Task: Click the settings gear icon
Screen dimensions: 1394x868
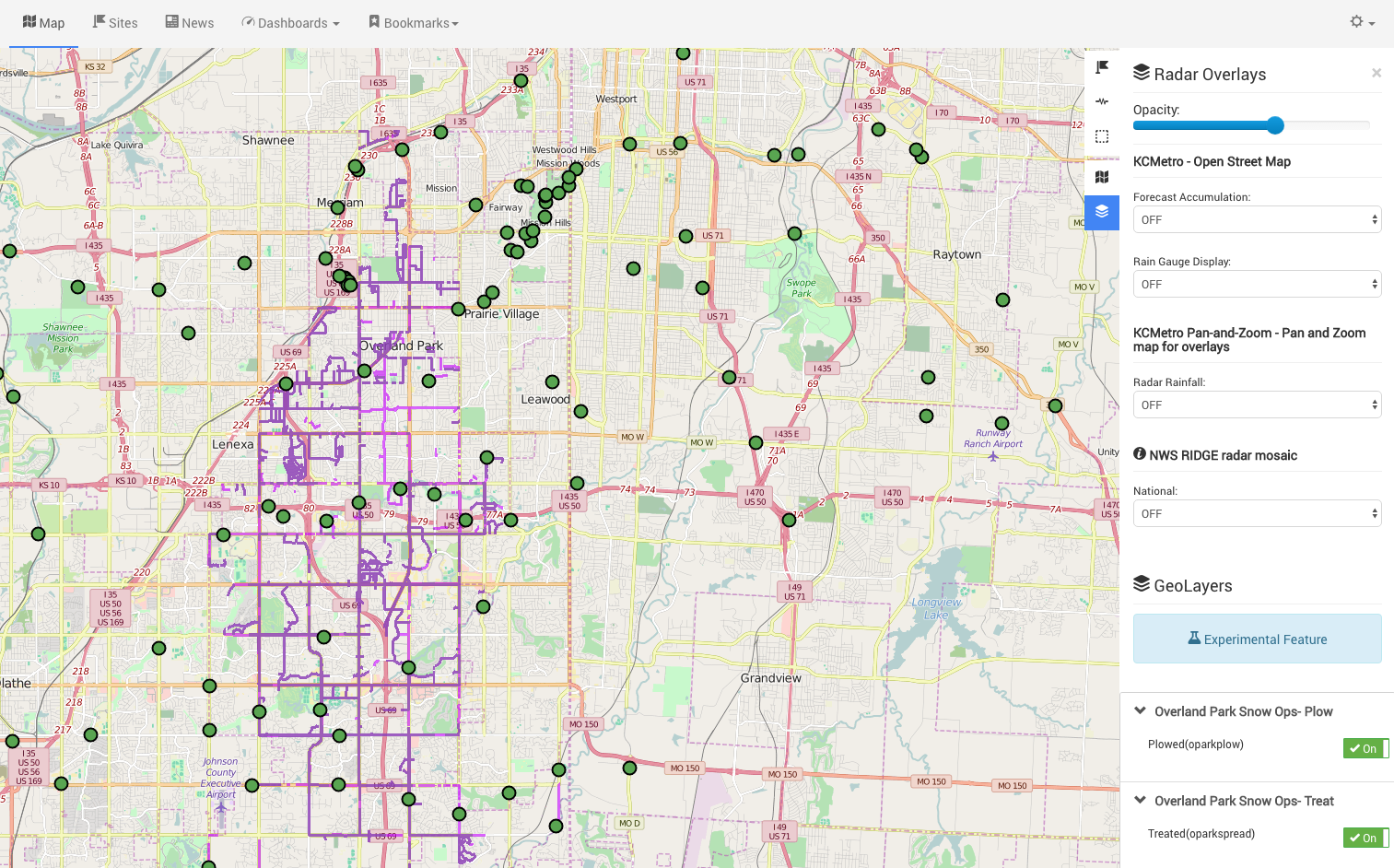Action: 1356,21
